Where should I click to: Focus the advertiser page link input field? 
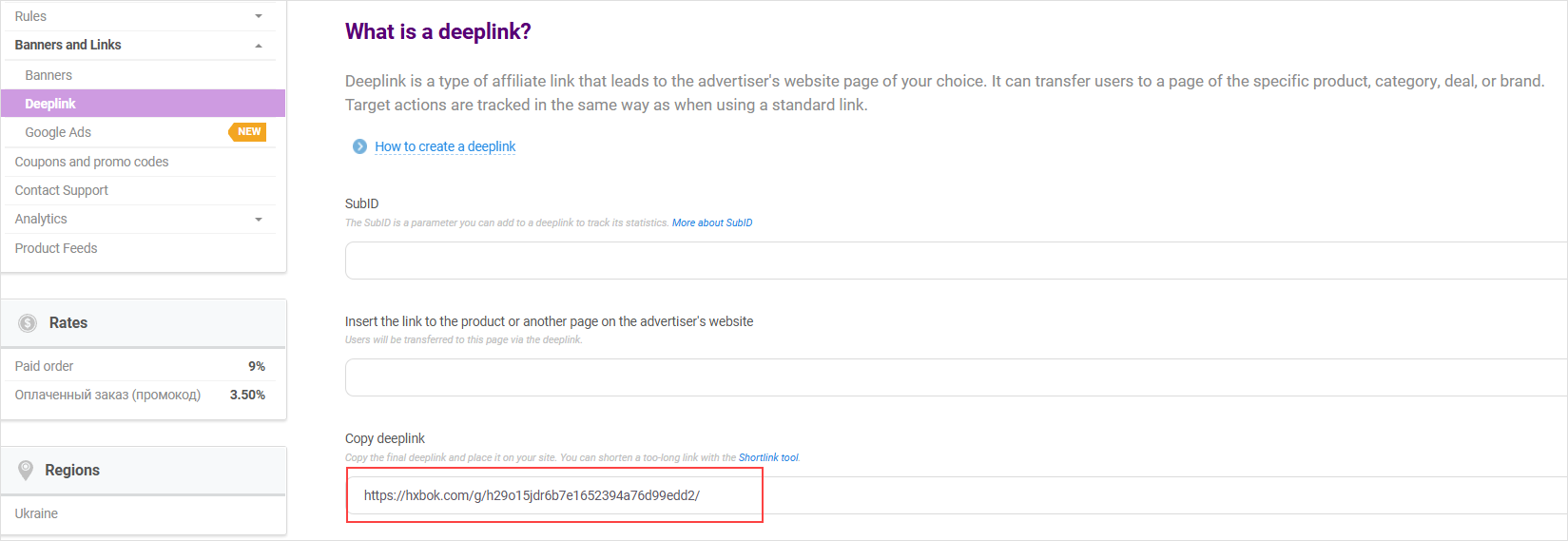(951, 377)
